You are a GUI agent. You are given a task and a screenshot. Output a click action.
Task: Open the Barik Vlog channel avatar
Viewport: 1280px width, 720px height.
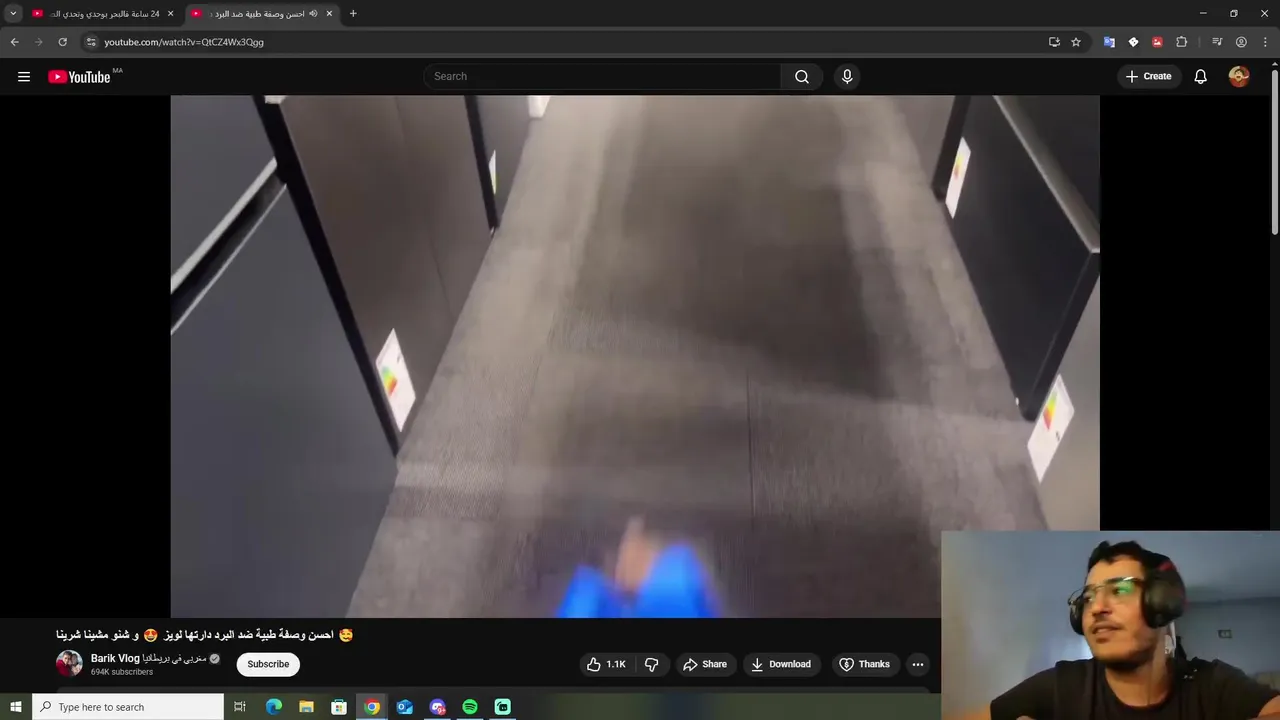(69, 664)
